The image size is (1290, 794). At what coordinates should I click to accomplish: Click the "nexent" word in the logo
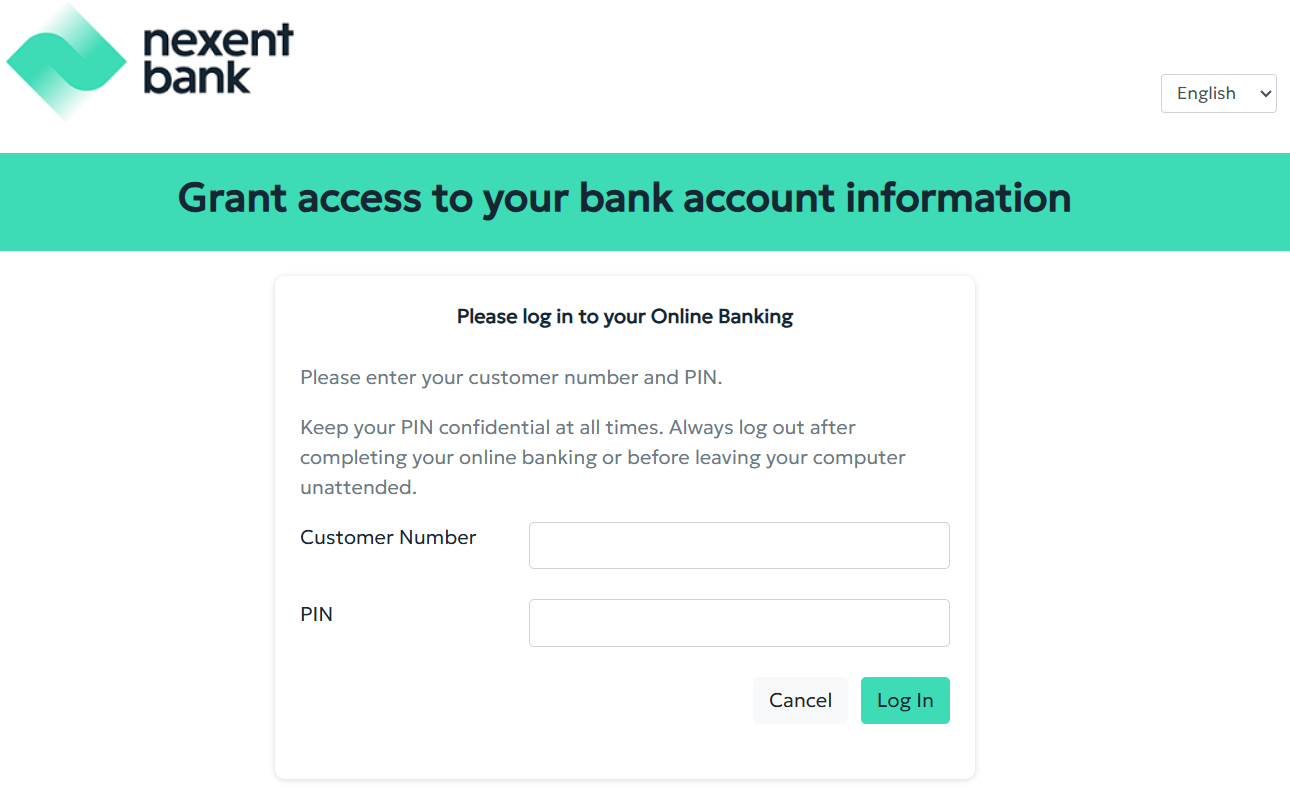coord(218,43)
